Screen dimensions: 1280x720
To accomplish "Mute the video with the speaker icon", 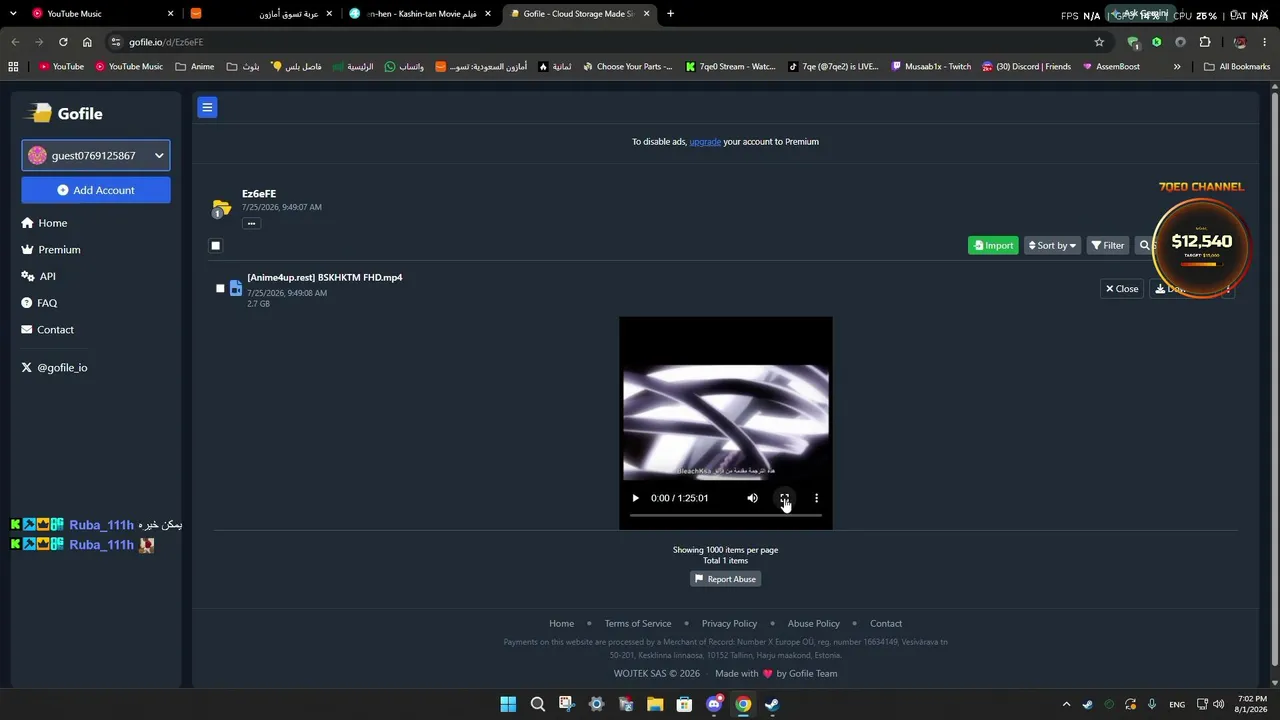I will [752, 498].
